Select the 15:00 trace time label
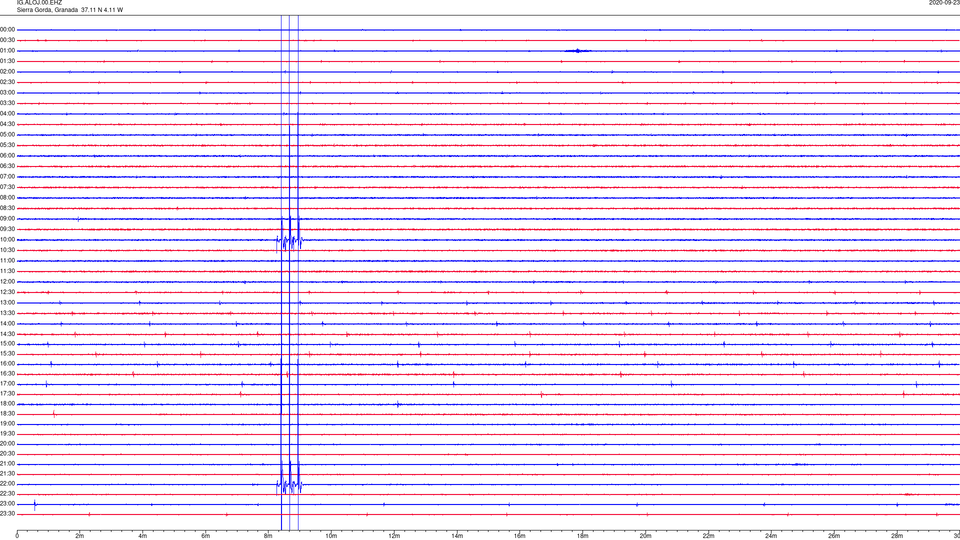The height and width of the screenshot is (540, 960). (x=8, y=344)
